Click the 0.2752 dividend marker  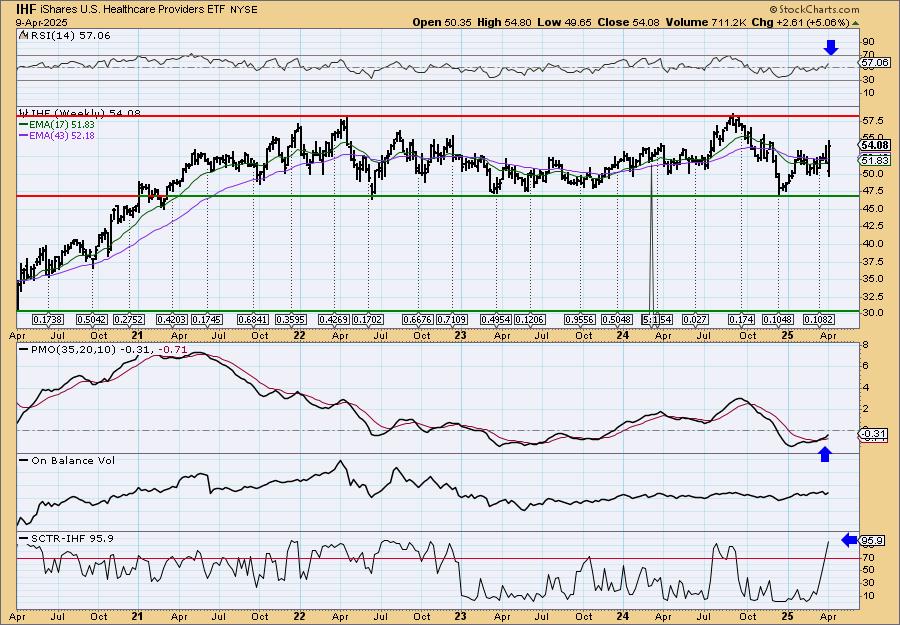click(x=129, y=320)
